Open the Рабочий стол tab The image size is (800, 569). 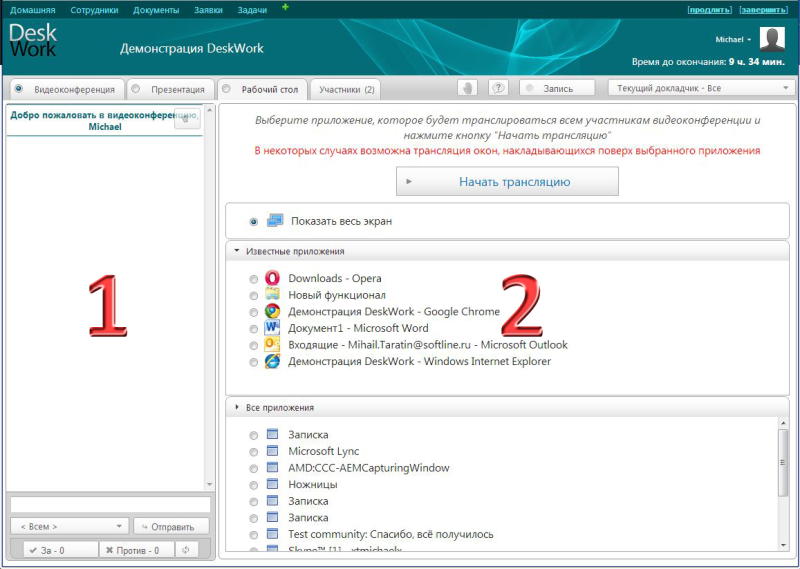point(263,89)
